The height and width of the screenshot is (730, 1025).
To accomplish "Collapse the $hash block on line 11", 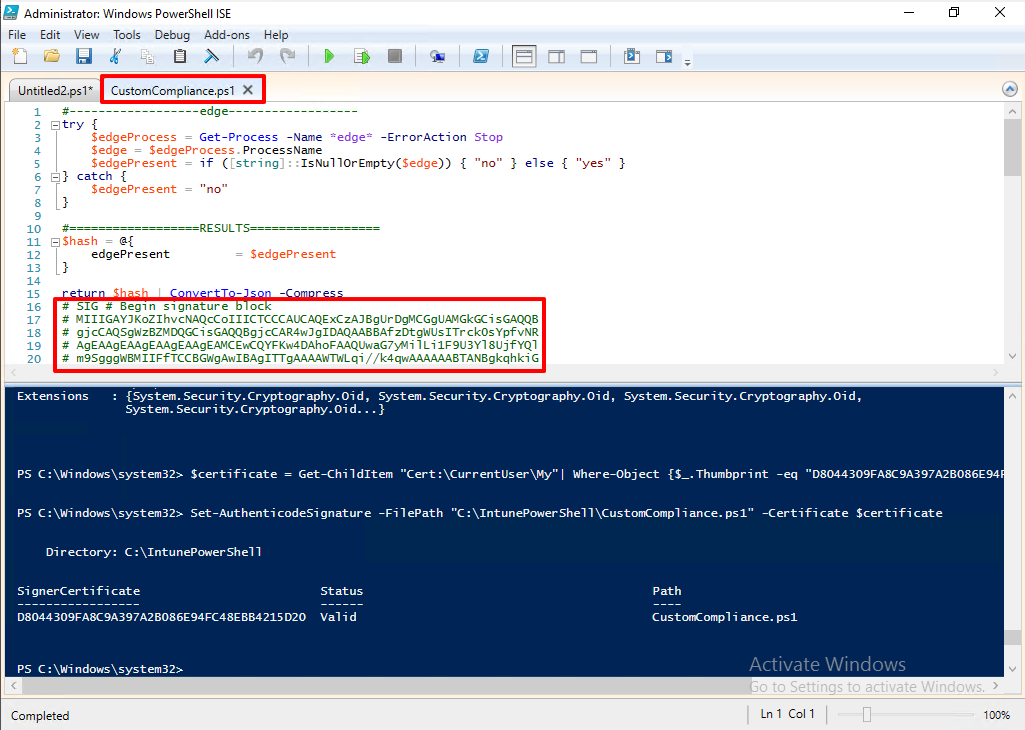I will tap(56, 242).
